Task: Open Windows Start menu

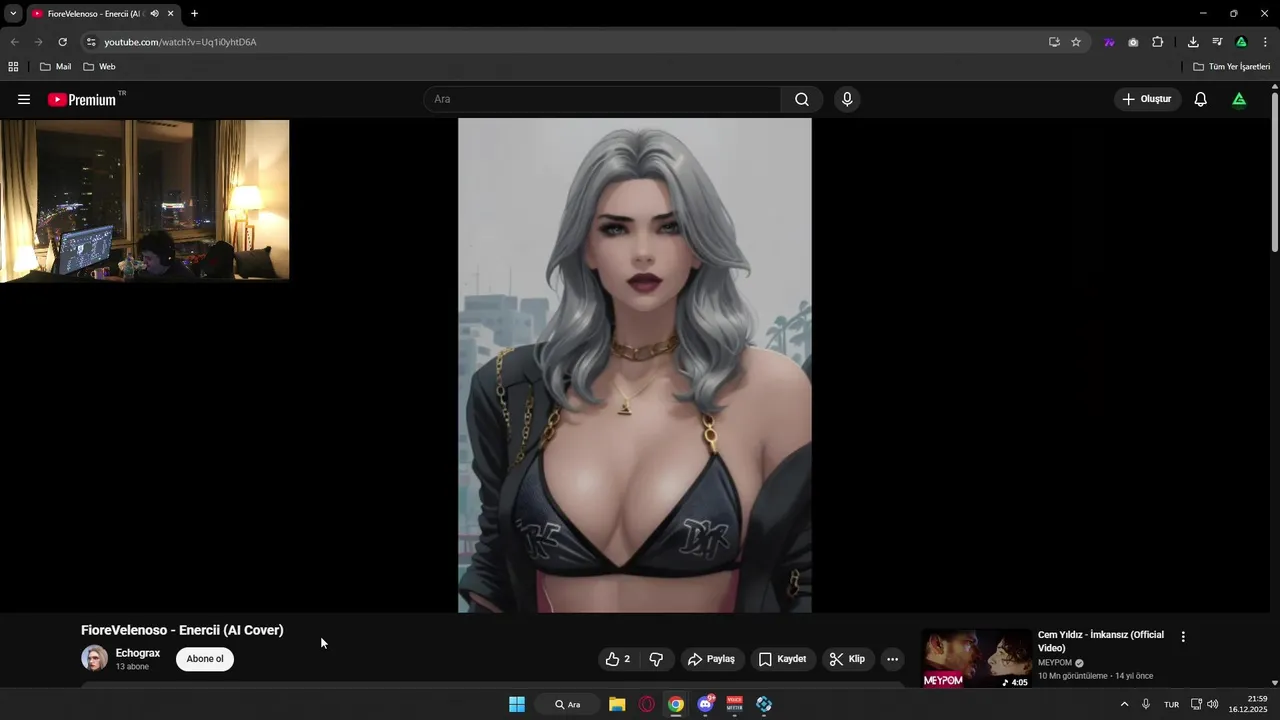Action: click(x=517, y=704)
